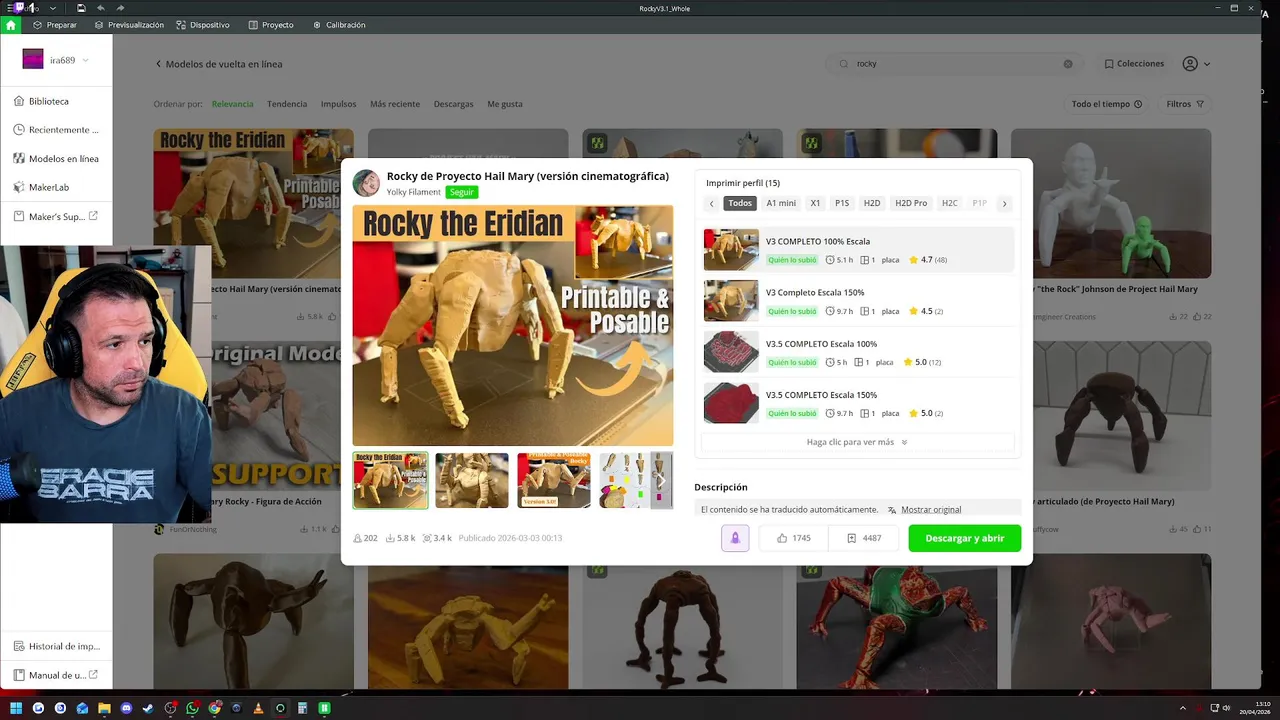Sort results by Impulsos
This screenshot has width=1280, height=720.
[338, 104]
